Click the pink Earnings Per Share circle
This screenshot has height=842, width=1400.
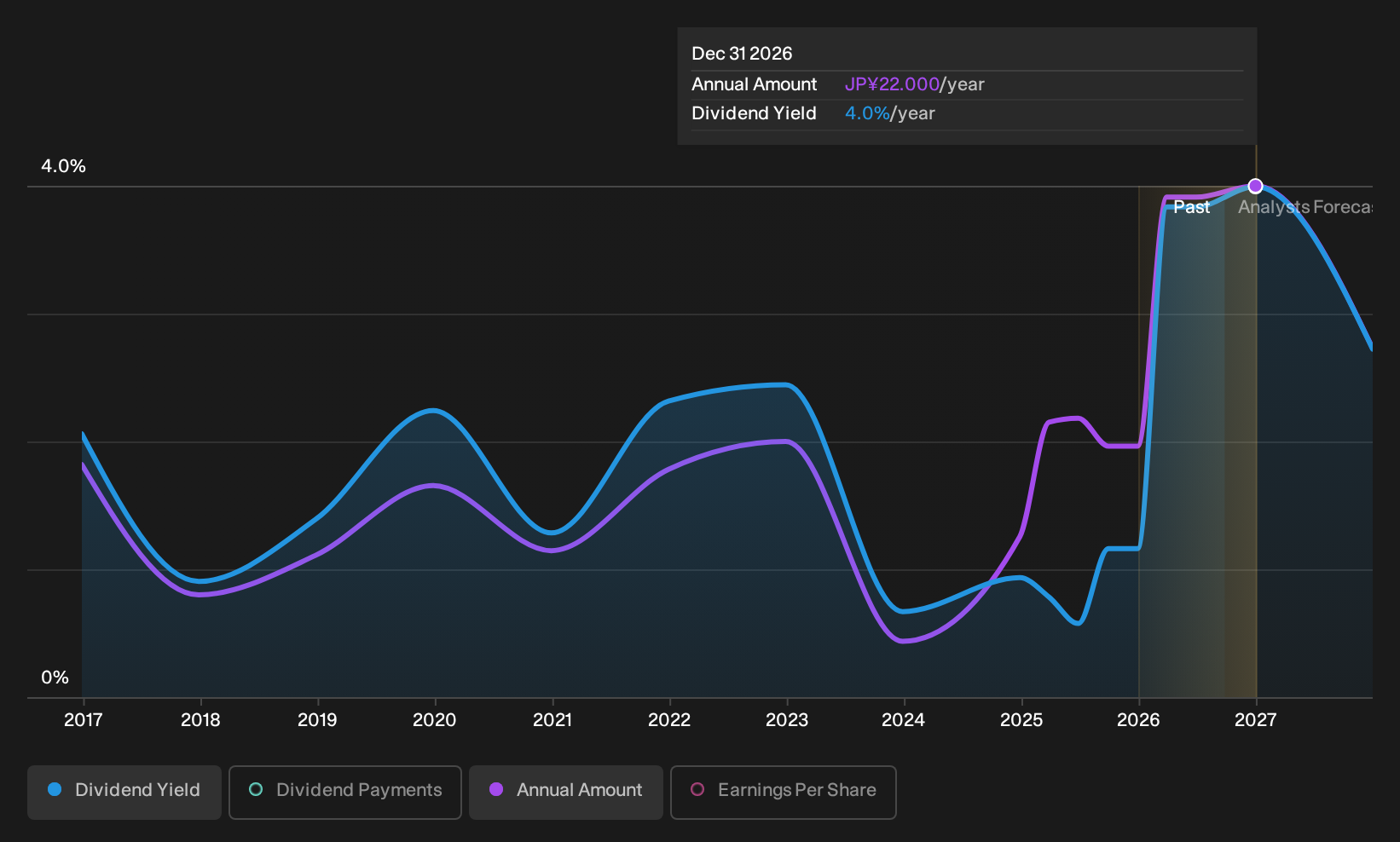pyautogui.click(x=697, y=790)
